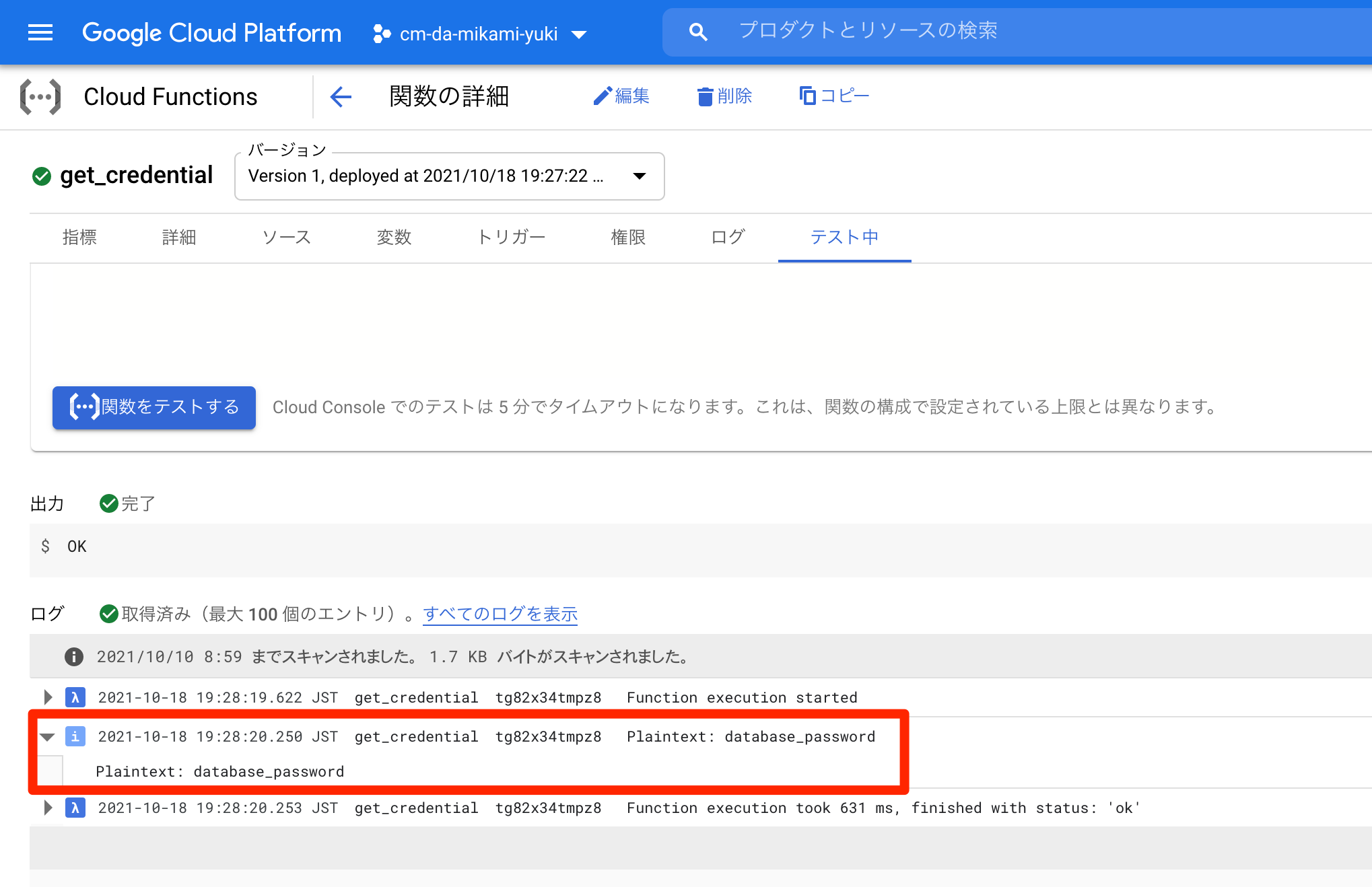Click the lambda icon on Function execution started log
Viewport: 1372px width, 887px height.
coord(75,697)
